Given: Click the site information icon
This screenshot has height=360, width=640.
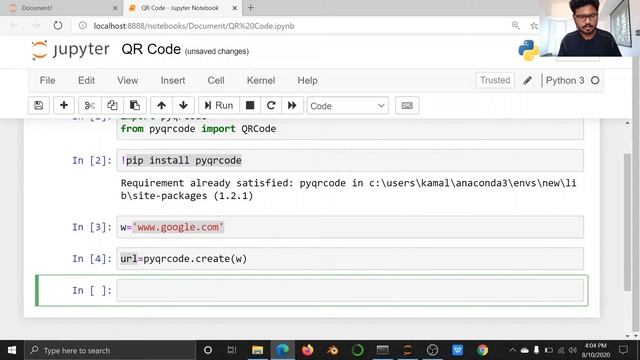Looking at the screenshot, I should 82,25.
